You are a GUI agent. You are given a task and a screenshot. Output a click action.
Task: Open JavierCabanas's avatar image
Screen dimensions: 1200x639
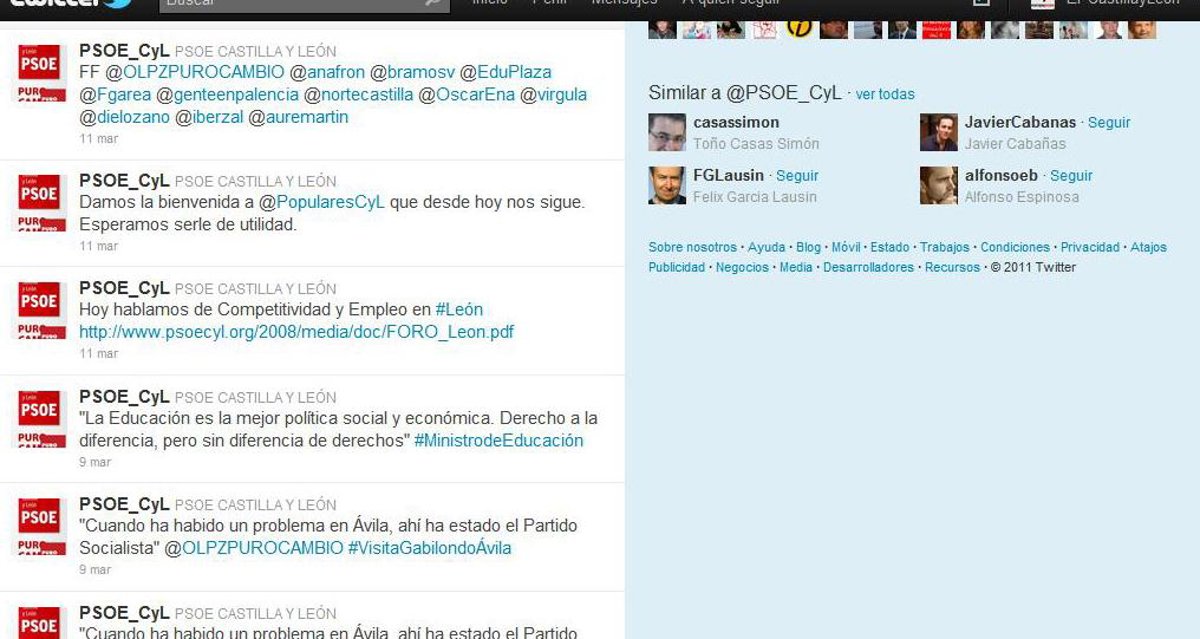[x=939, y=133]
